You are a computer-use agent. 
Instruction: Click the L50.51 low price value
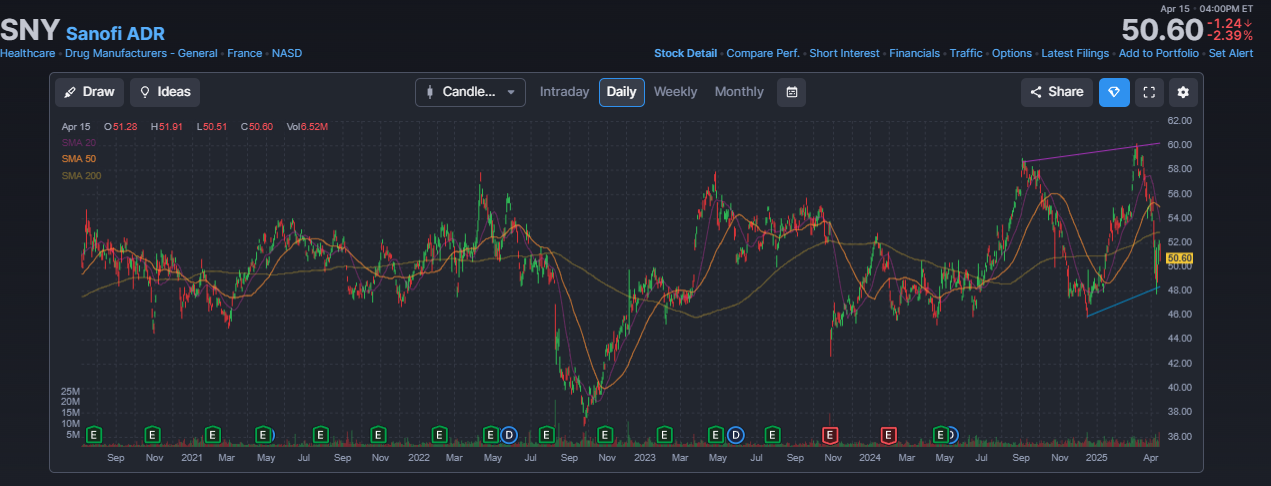pos(213,127)
